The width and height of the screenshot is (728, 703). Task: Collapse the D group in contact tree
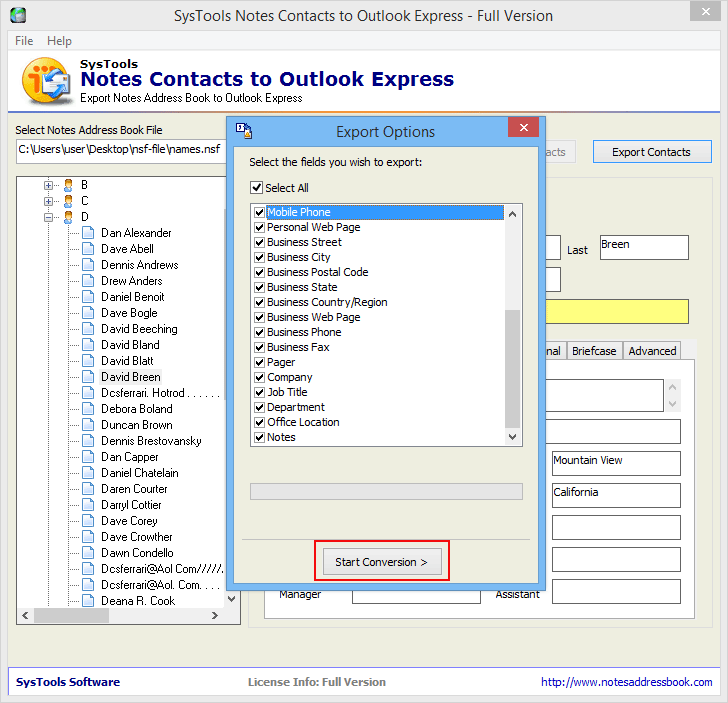48,217
